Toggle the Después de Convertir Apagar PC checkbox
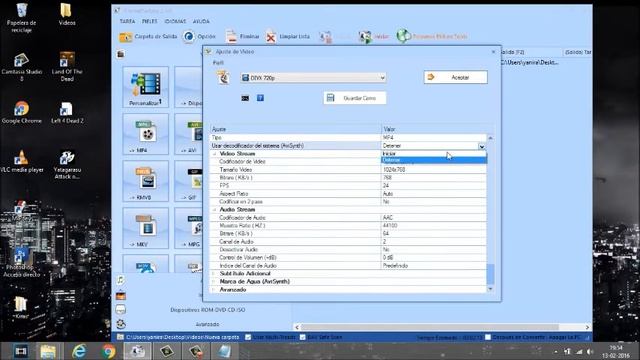Viewport: 640px width, 360px height. (x=488, y=337)
